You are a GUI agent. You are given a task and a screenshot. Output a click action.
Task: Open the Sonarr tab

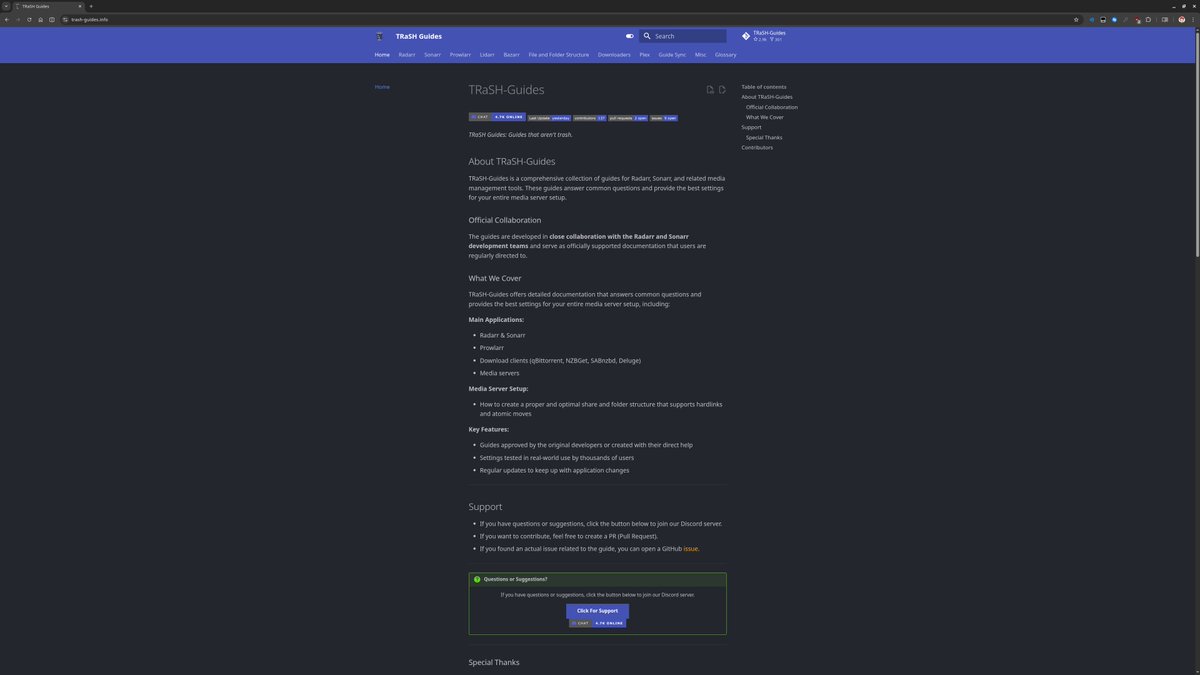[x=432, y=55]
